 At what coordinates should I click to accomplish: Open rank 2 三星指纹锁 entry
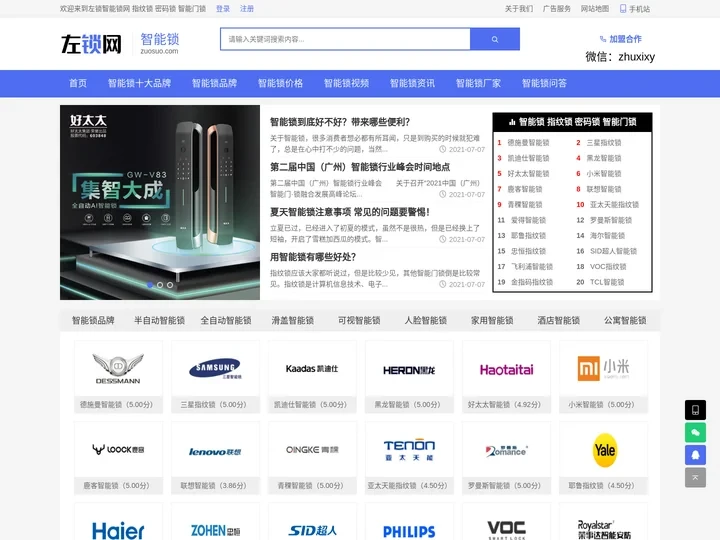point(603,143)
